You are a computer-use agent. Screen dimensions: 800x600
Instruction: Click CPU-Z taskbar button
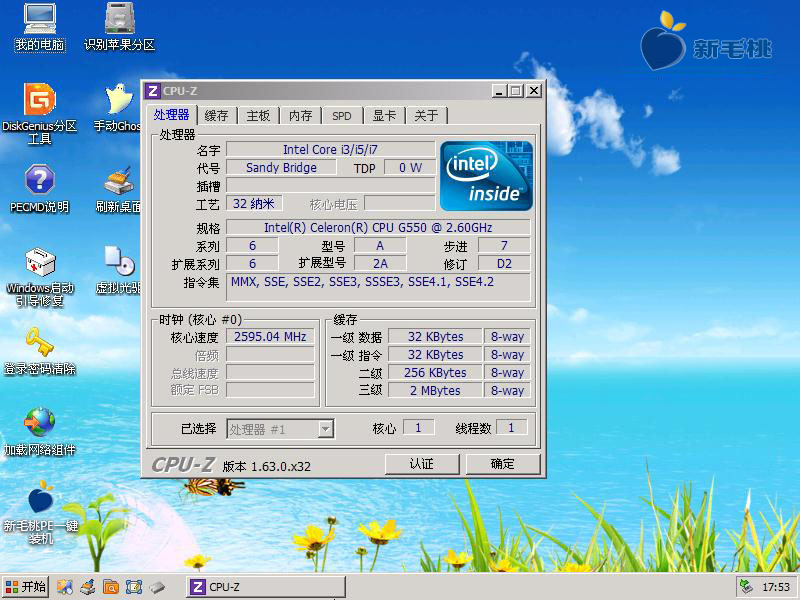[266, 587]
